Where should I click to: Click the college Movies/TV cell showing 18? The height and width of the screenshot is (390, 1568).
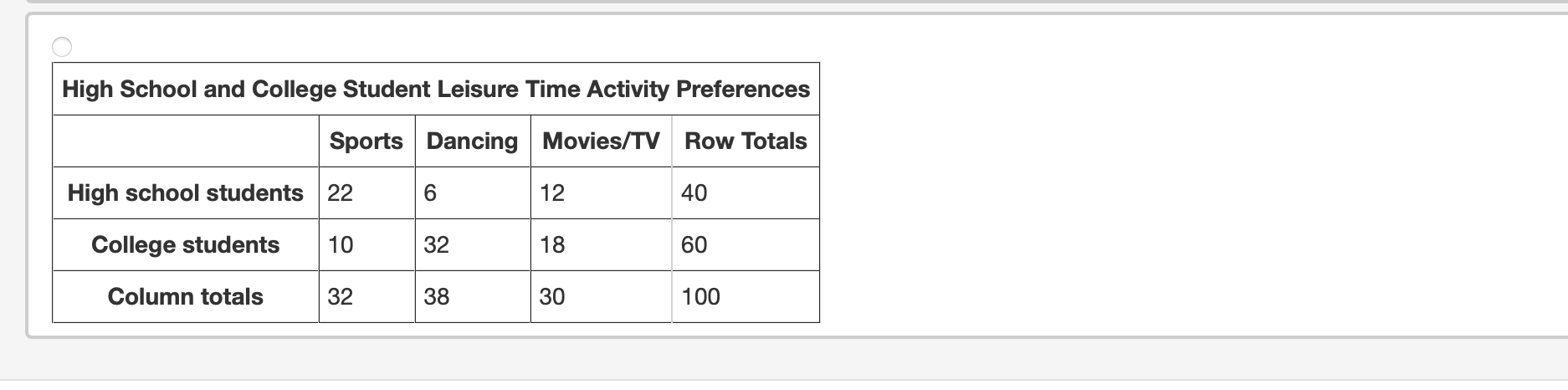point(552,244)
